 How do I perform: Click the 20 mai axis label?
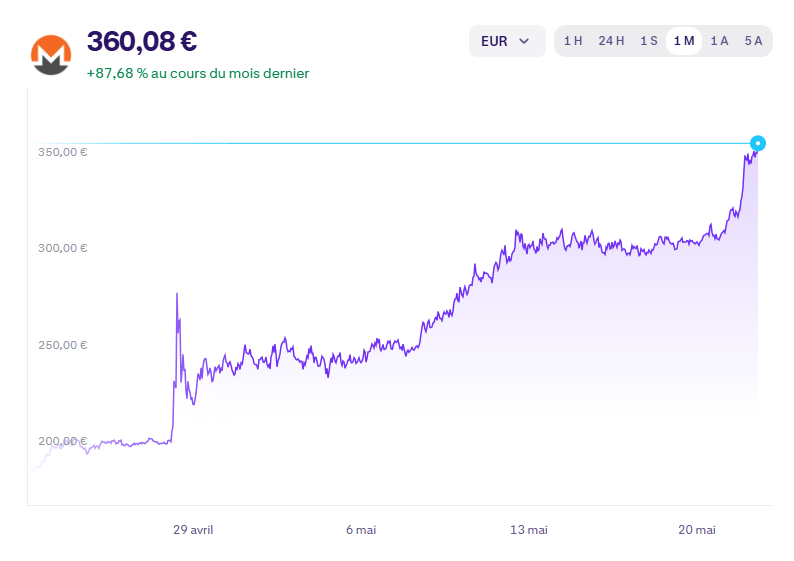tap(697, 530)
